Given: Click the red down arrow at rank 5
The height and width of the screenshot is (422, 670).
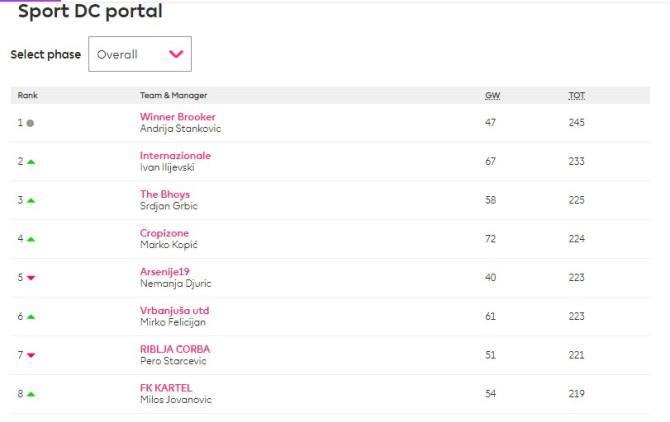Looking at the screenshot, I should coord(31,278).
